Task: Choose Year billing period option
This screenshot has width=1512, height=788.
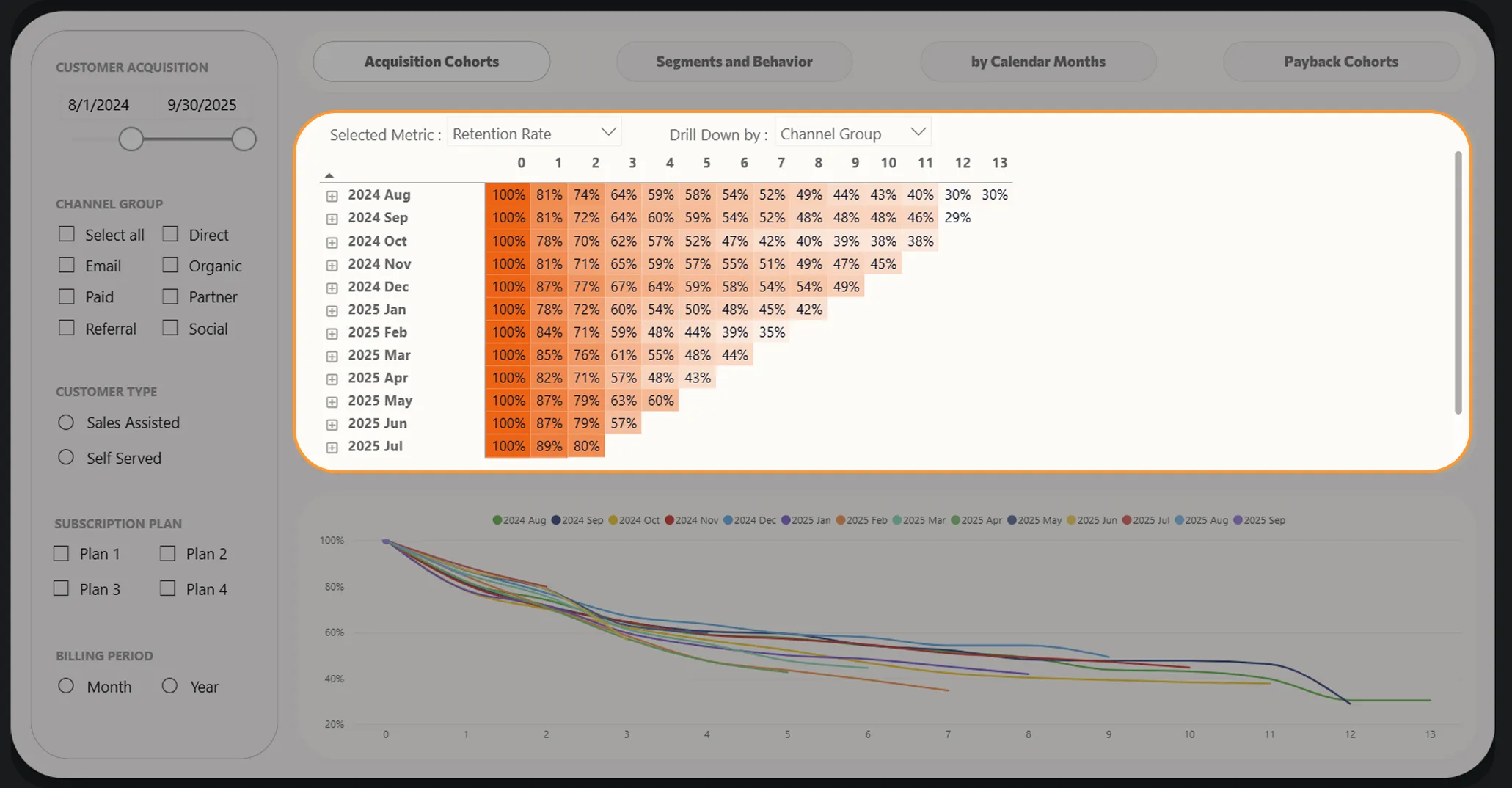Action: 169,686
